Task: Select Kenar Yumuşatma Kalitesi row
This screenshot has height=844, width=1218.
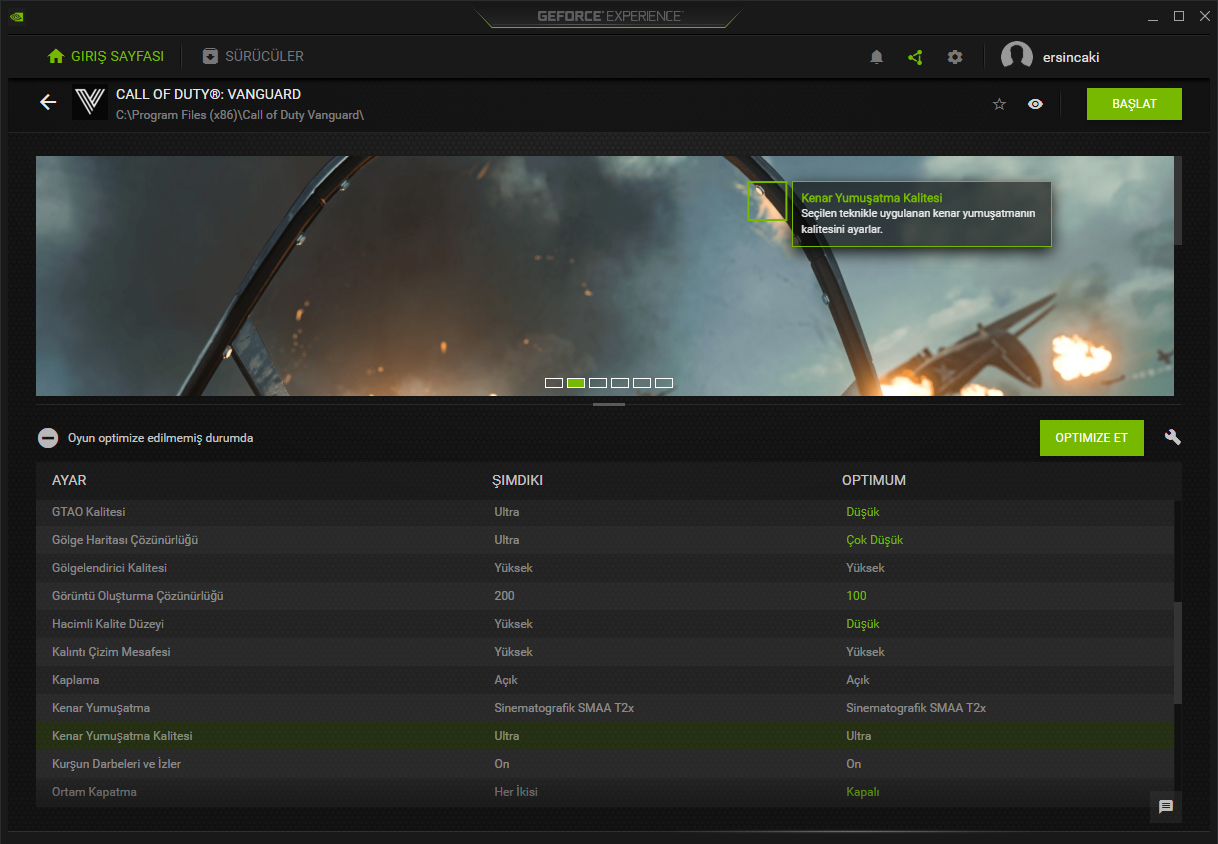Action: tap(605, 736)
